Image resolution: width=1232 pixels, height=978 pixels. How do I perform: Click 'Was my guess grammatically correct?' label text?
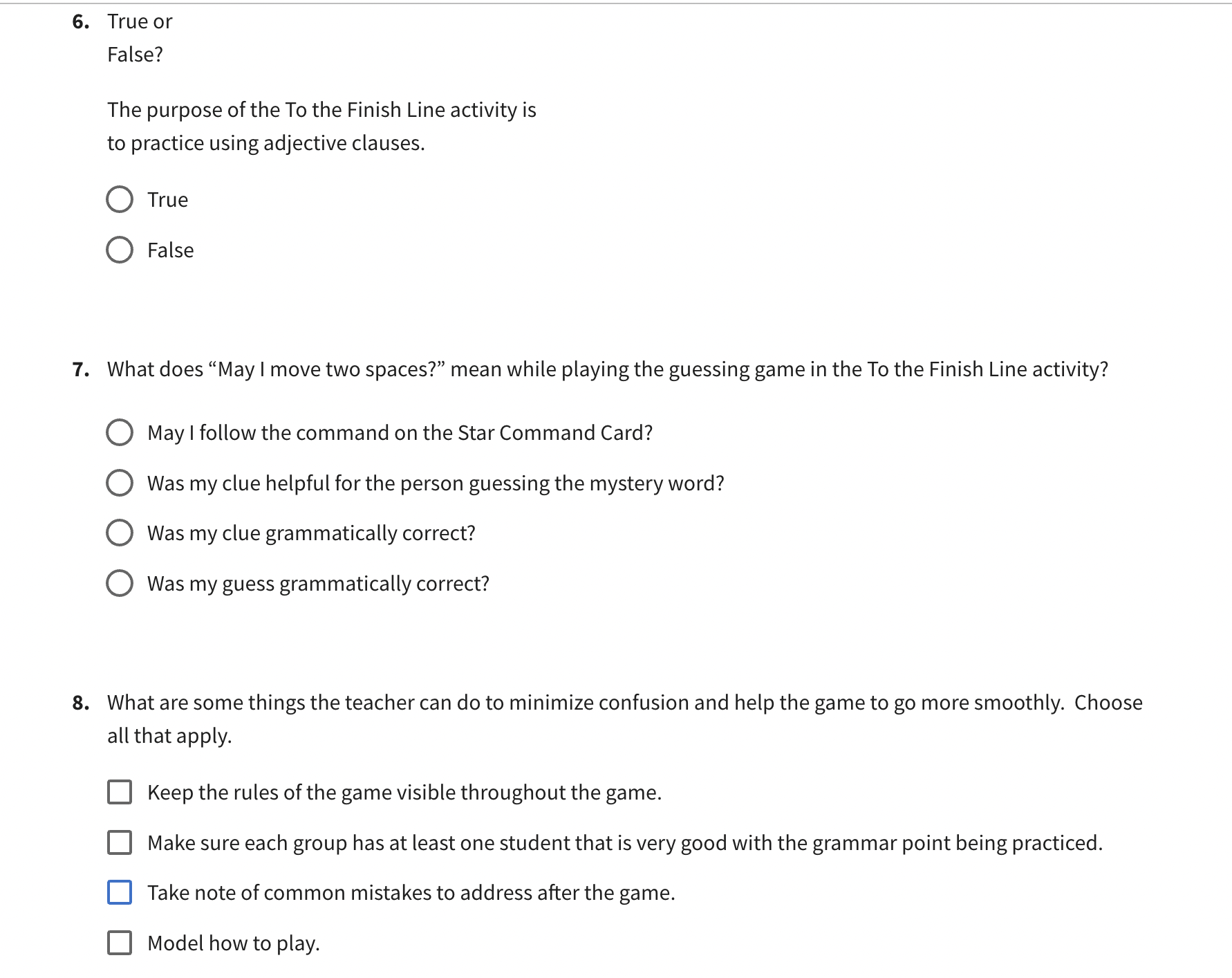coord(319,584)
